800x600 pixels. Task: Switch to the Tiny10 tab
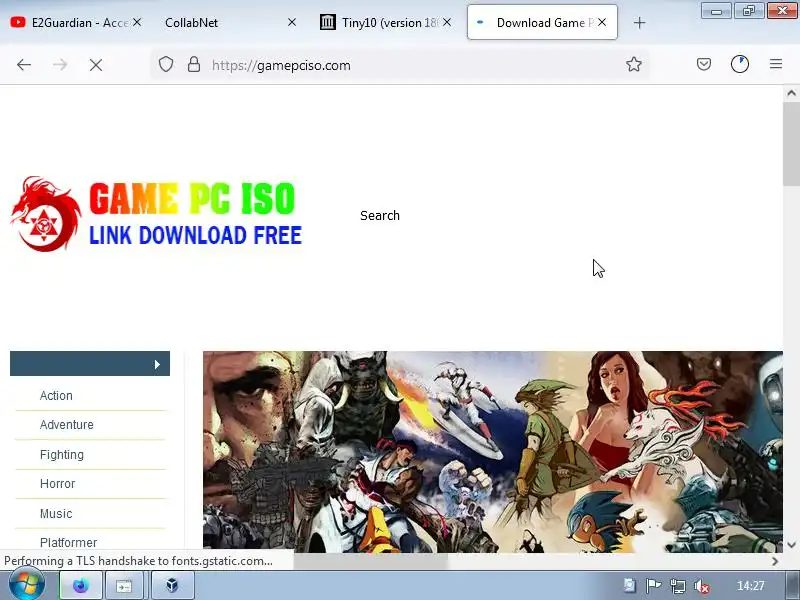386,22
